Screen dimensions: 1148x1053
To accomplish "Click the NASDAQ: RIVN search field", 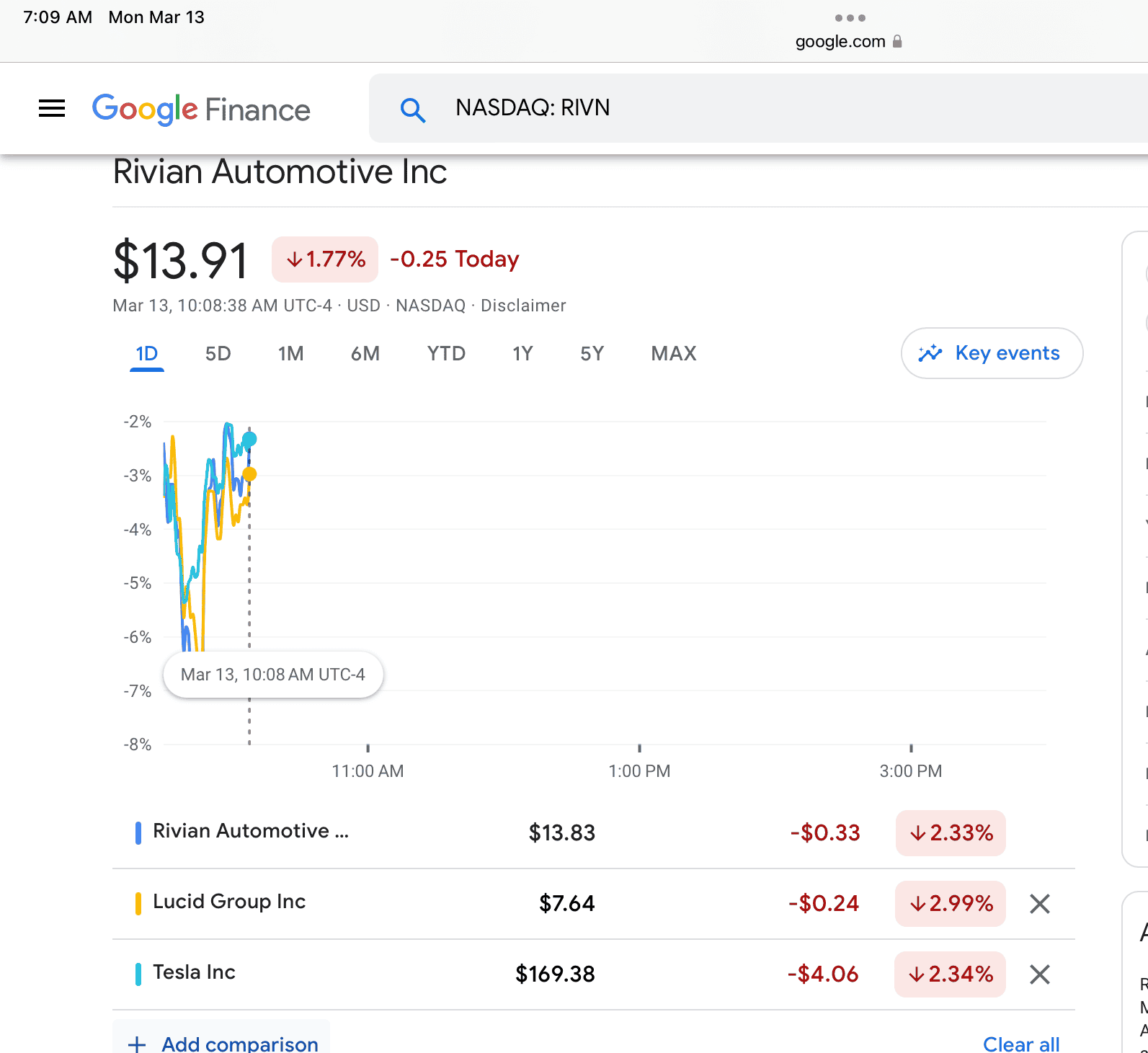I will coord(758,108).
